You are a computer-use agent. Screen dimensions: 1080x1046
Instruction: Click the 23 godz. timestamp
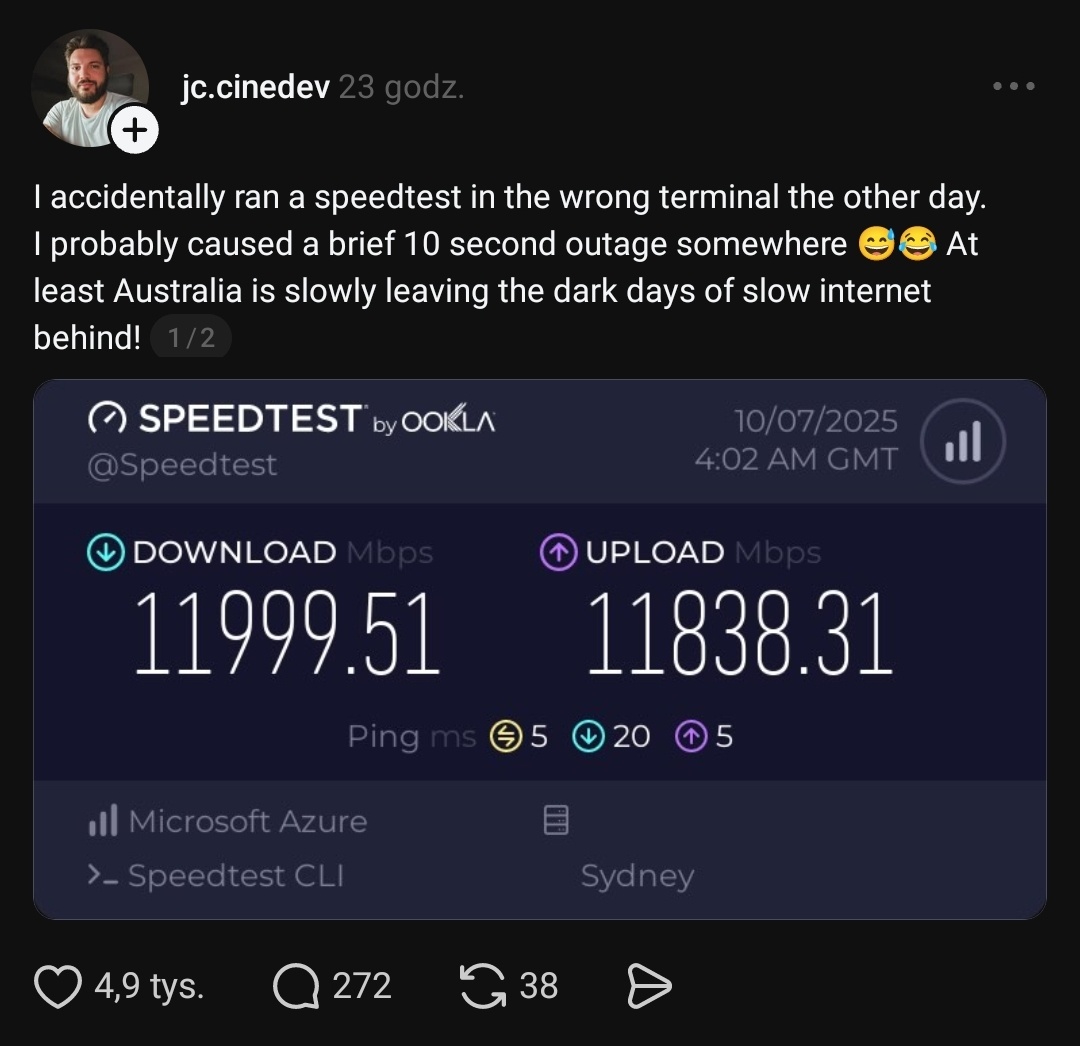pyautogui.click(x=401, y=88)
